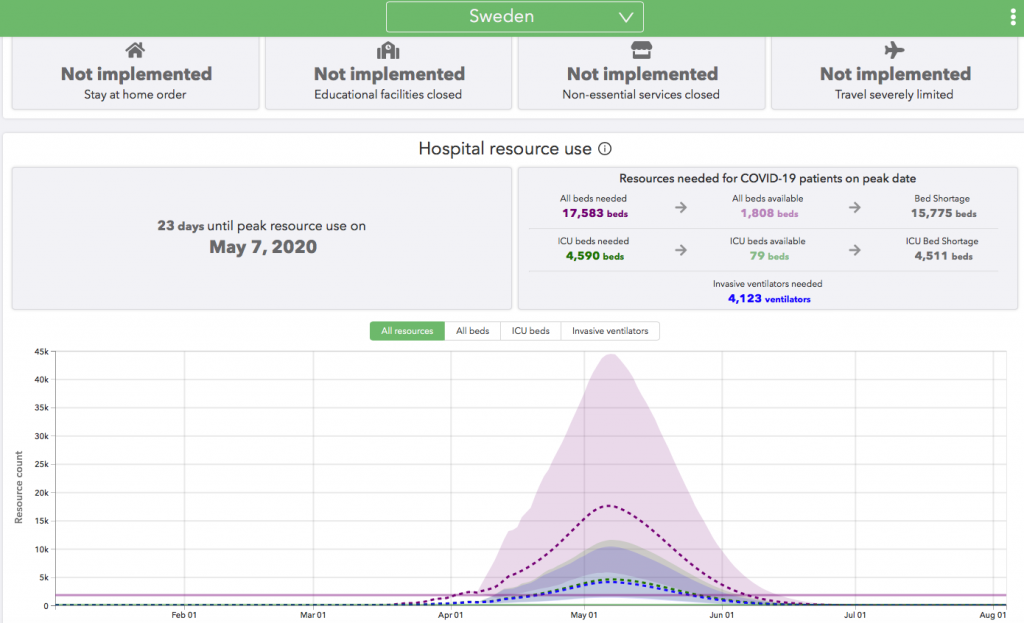Select the All resources chart tab

[407, 331]
